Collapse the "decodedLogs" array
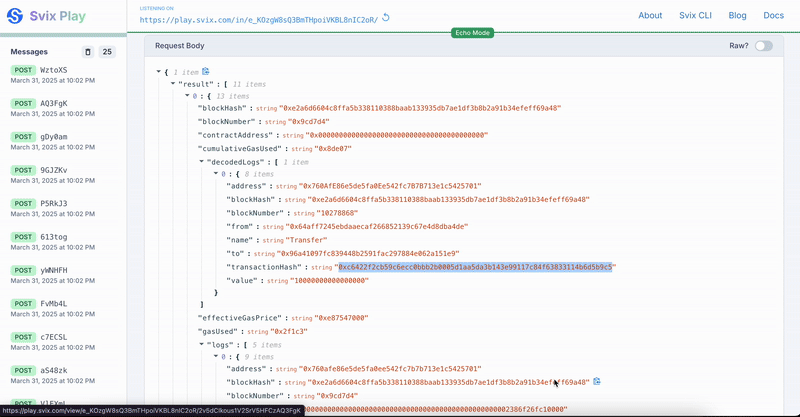Screen dimensions: 800x417 [201, 161]
